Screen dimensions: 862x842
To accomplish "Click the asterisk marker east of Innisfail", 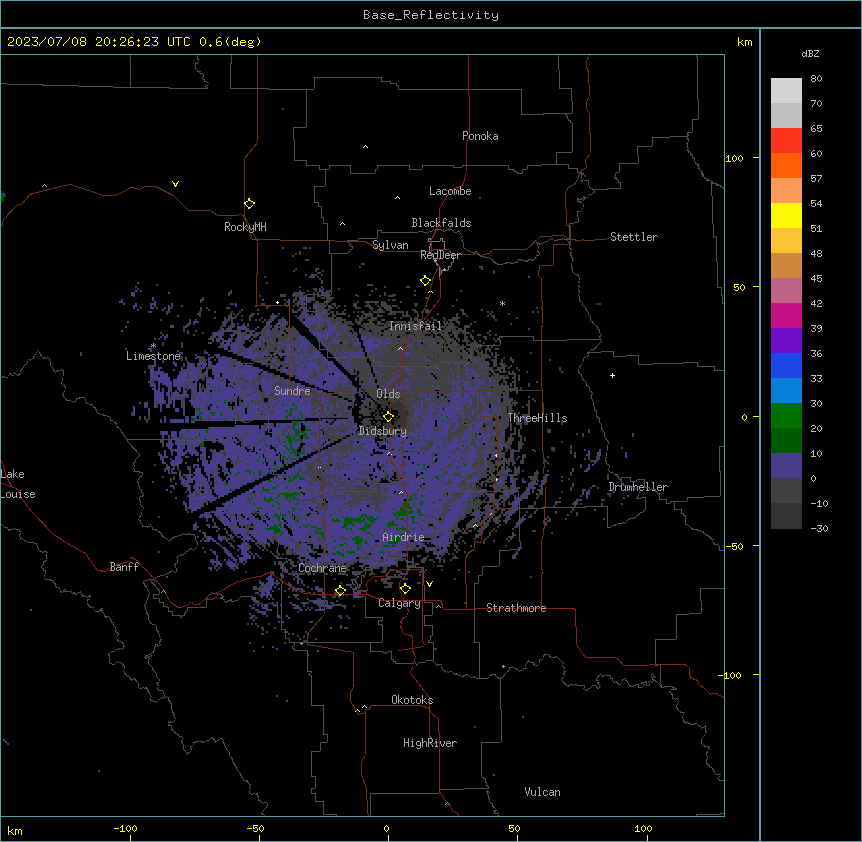I will (x=502, y=303).
